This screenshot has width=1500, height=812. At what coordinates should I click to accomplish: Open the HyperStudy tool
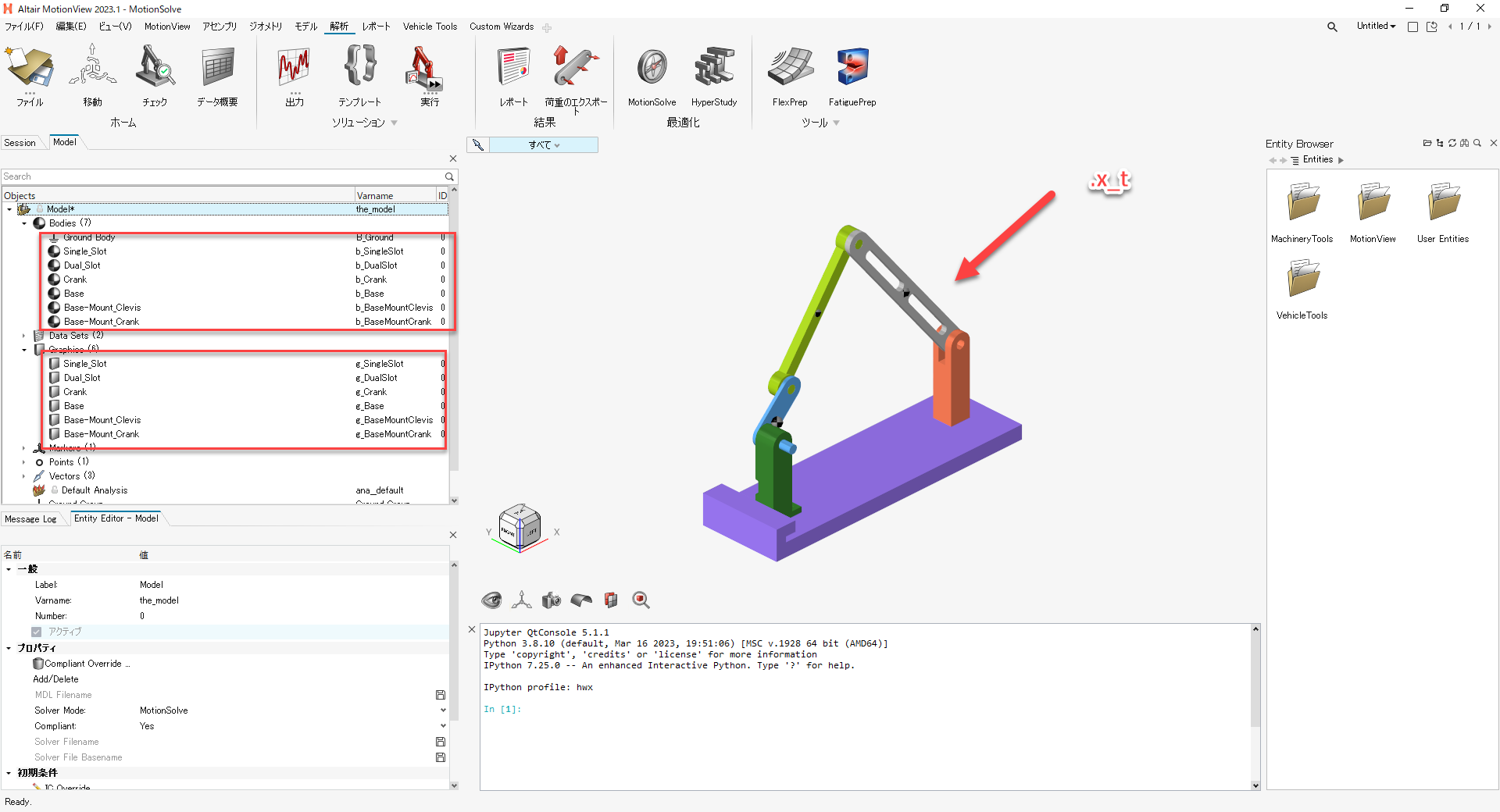[713, 75]
